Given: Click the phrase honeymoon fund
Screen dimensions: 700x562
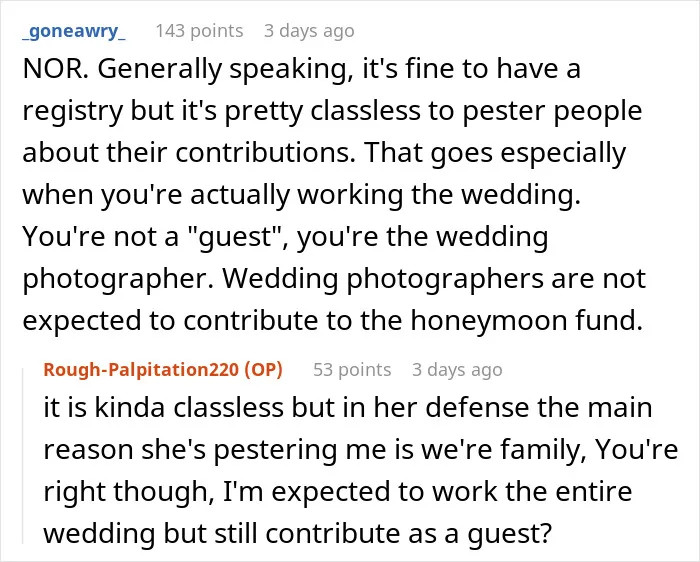Looking at the screenshot, I should point(527,321).
